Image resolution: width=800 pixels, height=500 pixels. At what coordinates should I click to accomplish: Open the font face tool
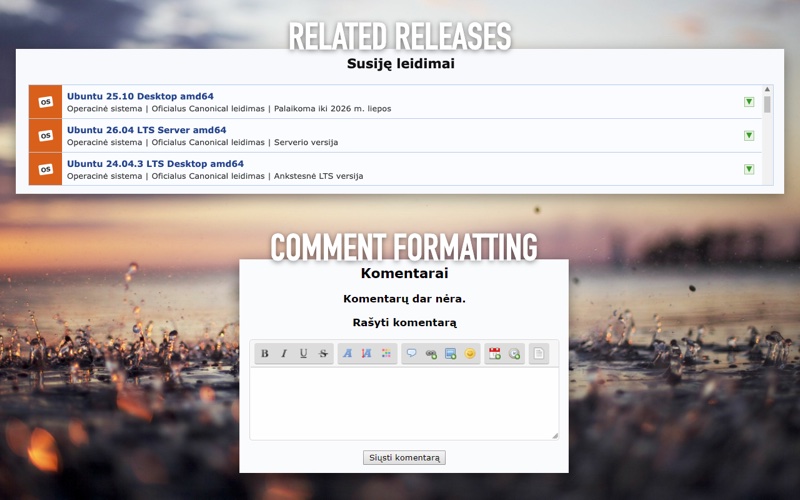[347, 353]
